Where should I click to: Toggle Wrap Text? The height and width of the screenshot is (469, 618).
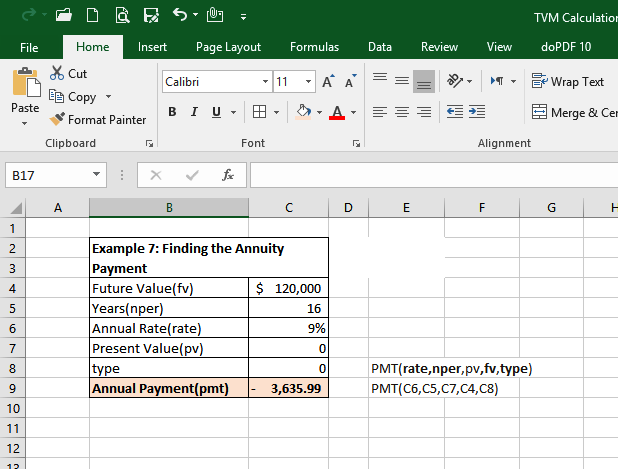(x=568, y=81)
